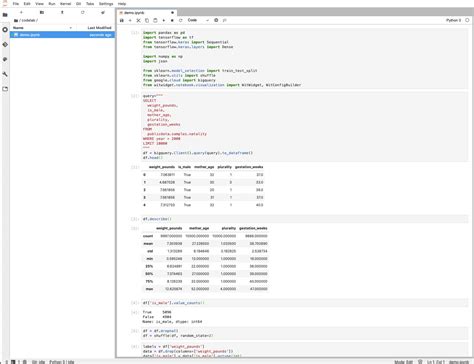
Task: Create a new folder in file browser
Action: [42, 12]
